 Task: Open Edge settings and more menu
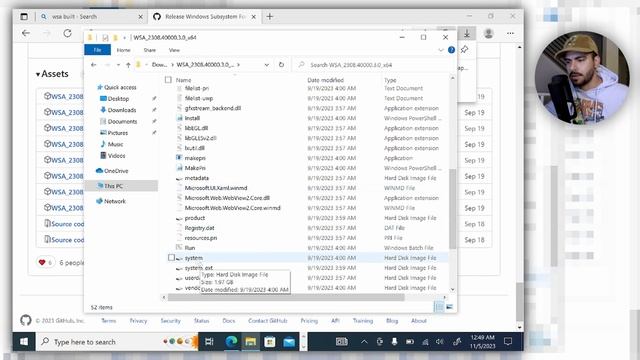[510, 33]
